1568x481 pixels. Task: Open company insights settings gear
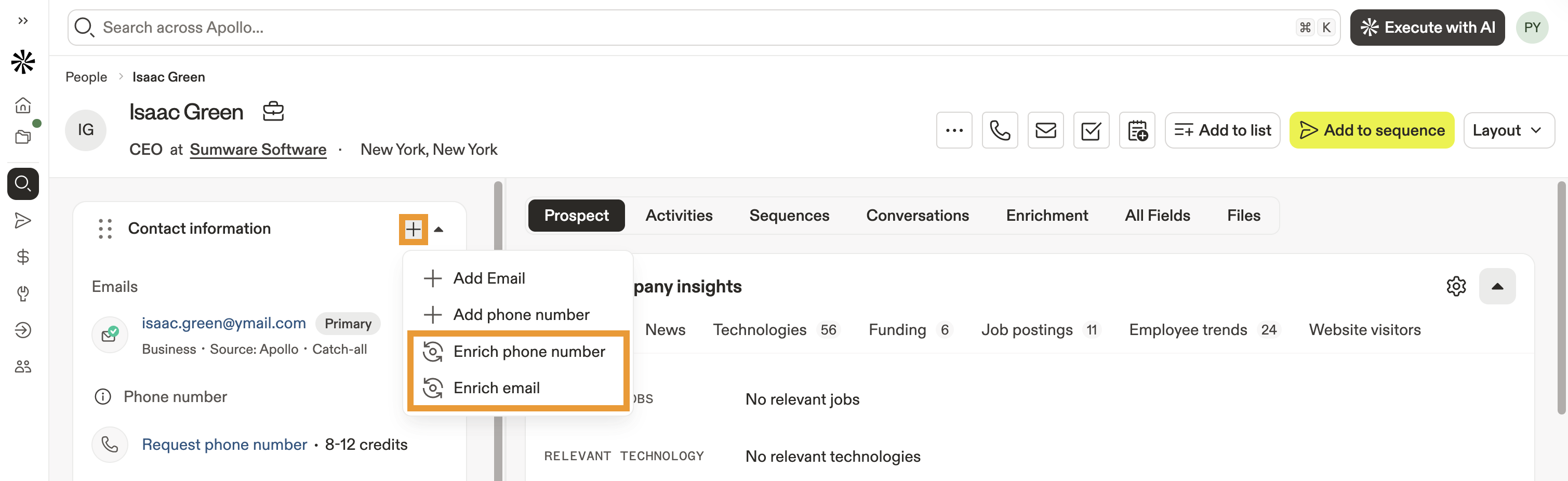pyautogui.click(x=1456, y=286)
